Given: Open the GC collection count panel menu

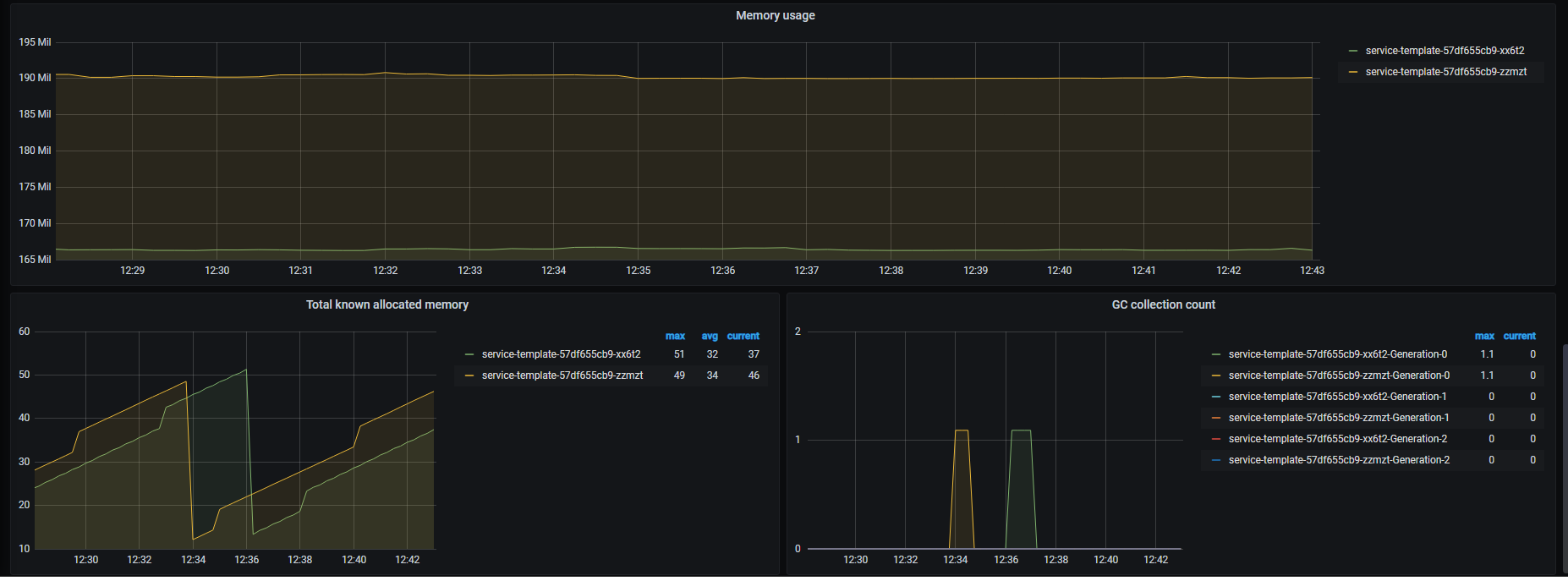Looking at the screenshot, I should [1164, 304].
